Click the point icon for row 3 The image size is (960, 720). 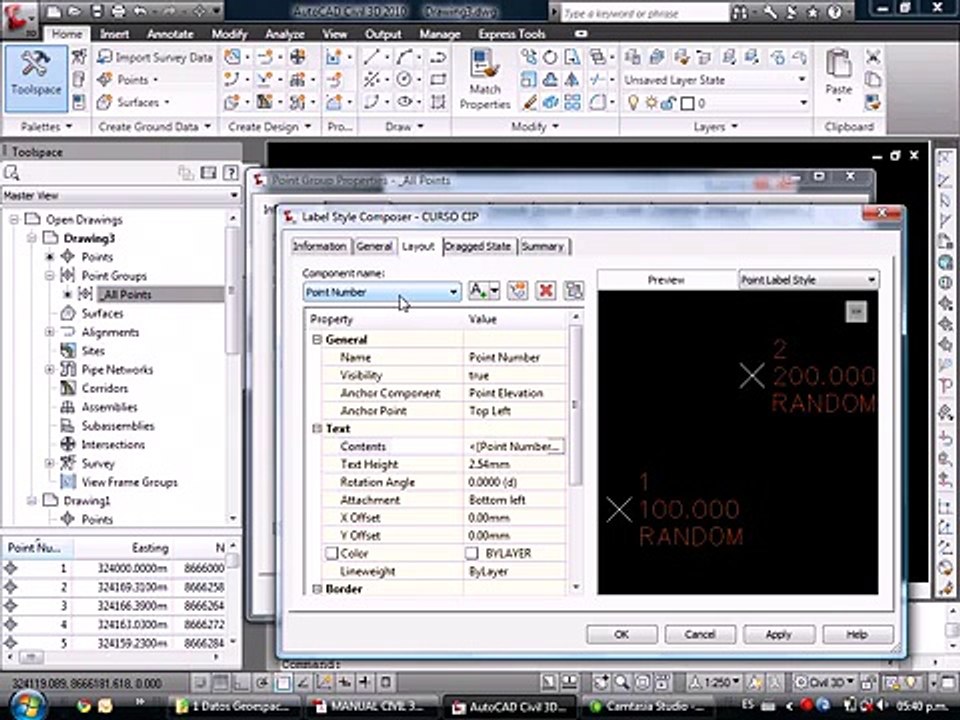tap(10, 606)
